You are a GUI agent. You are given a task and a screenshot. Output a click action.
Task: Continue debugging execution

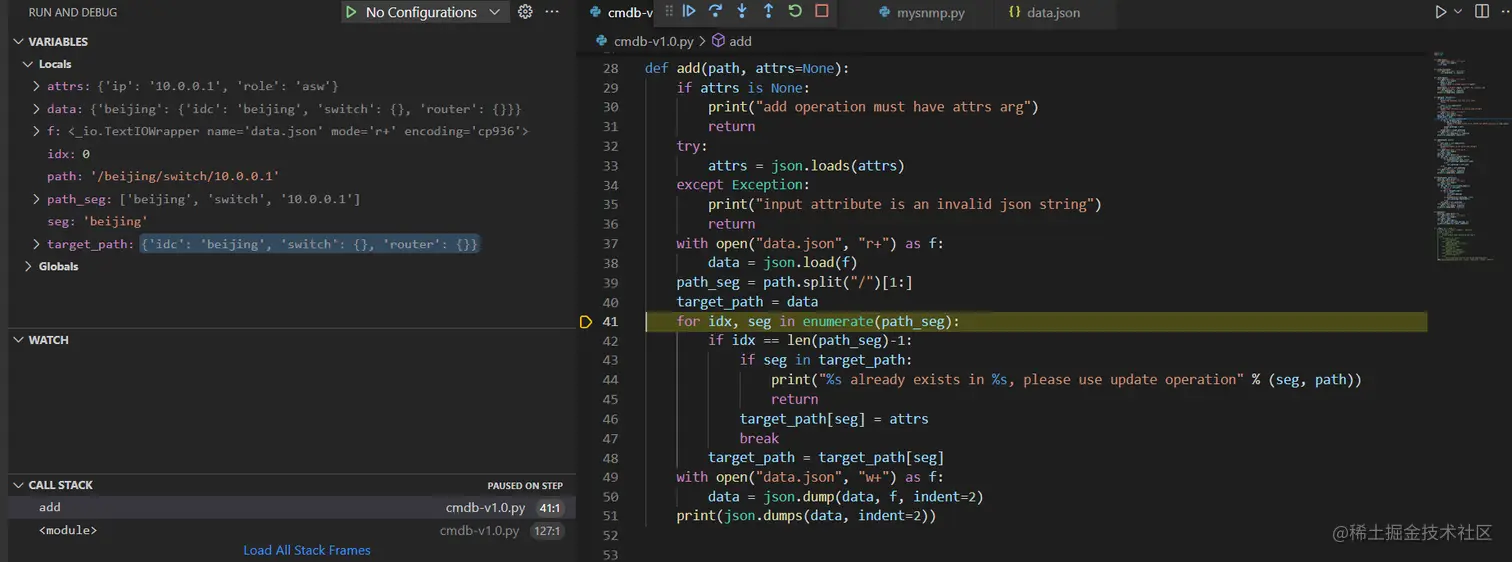tap(689, 11)
